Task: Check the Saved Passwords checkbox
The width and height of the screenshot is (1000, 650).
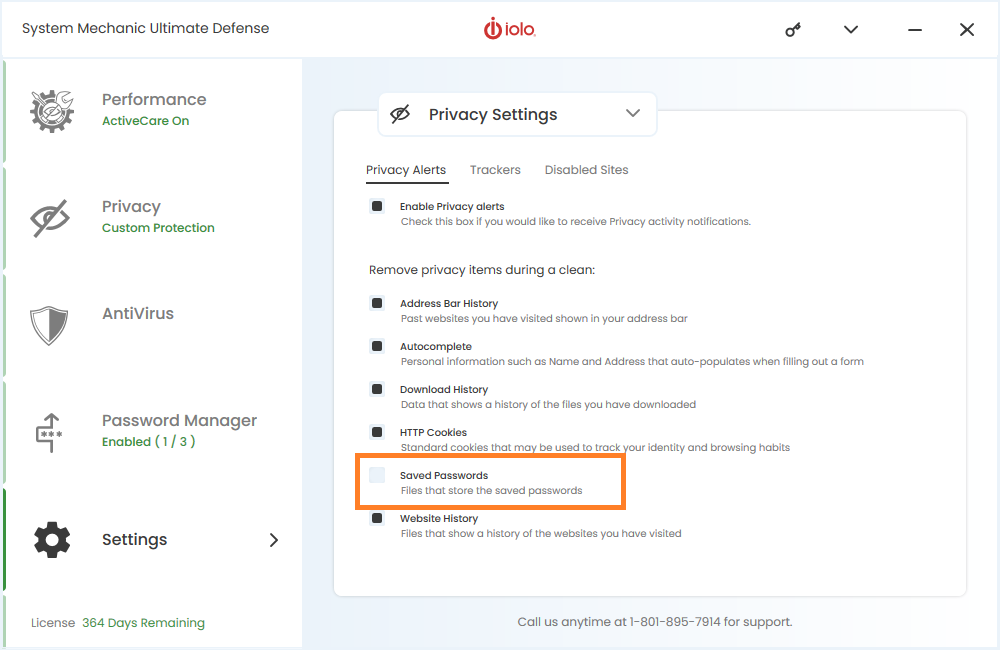Action: coord(377,475)
